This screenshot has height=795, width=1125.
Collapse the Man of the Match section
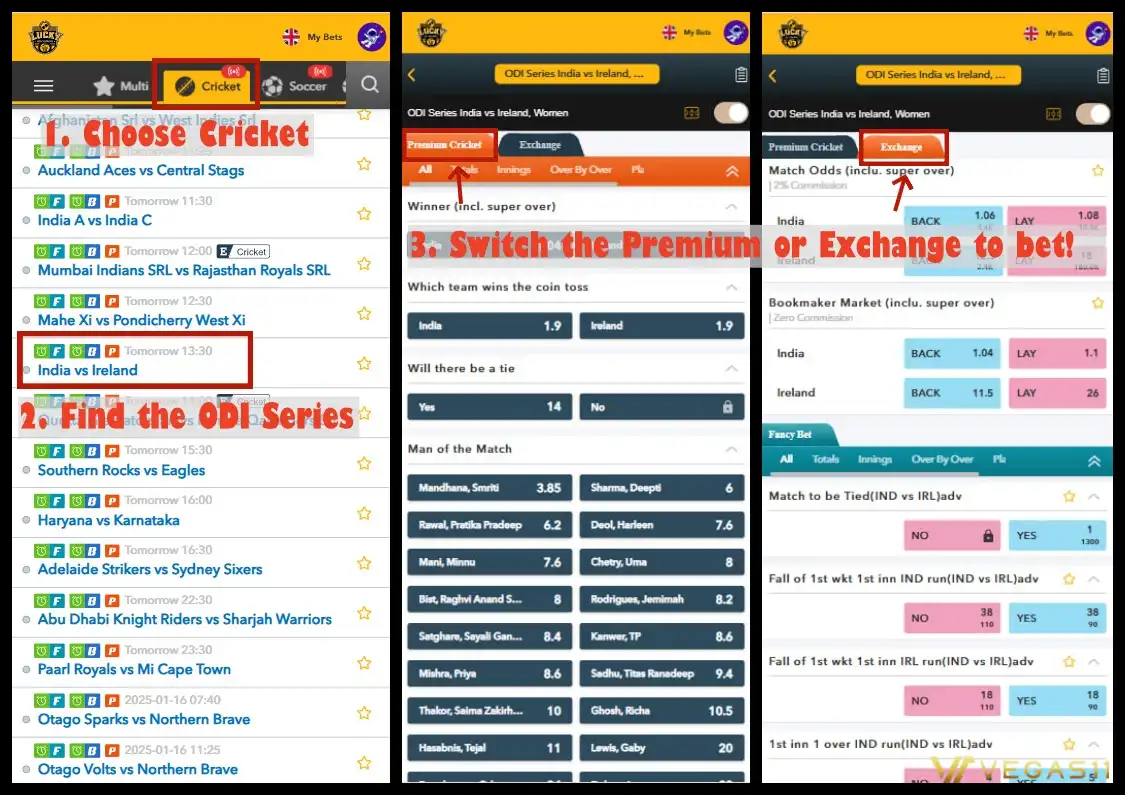[x=731, y=449]
